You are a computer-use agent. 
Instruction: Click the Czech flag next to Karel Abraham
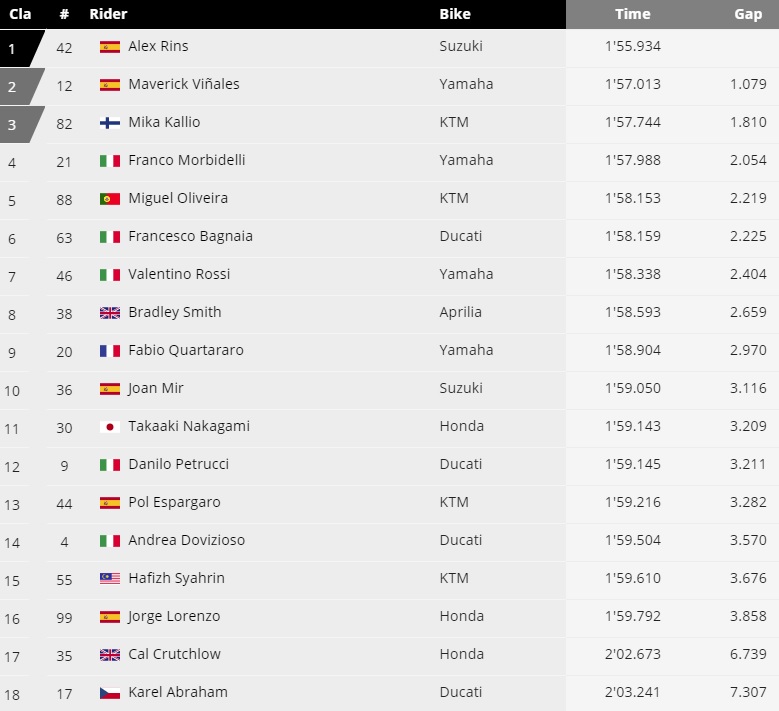click(110, 693)
